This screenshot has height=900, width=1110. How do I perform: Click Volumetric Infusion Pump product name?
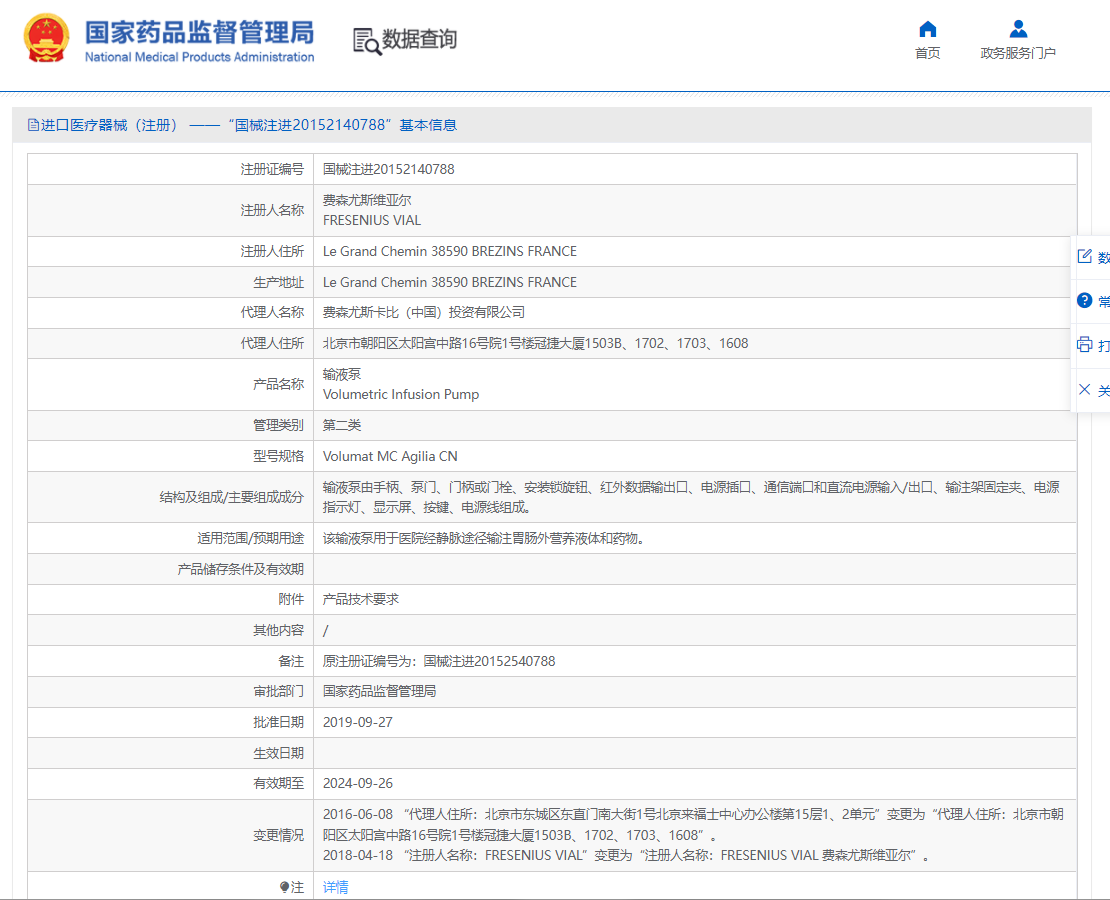coord(401,394)
